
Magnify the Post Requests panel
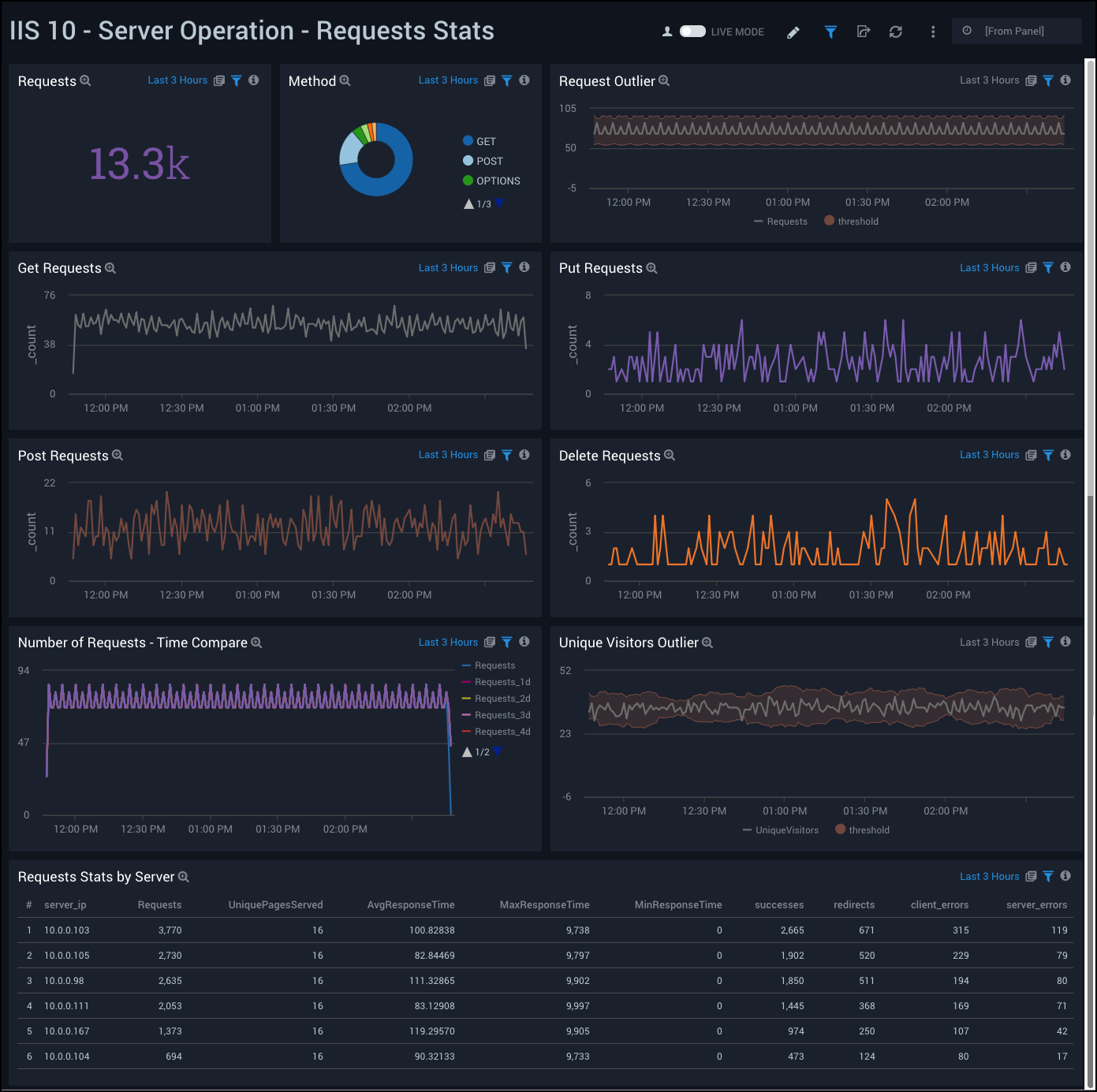(118, 455)
